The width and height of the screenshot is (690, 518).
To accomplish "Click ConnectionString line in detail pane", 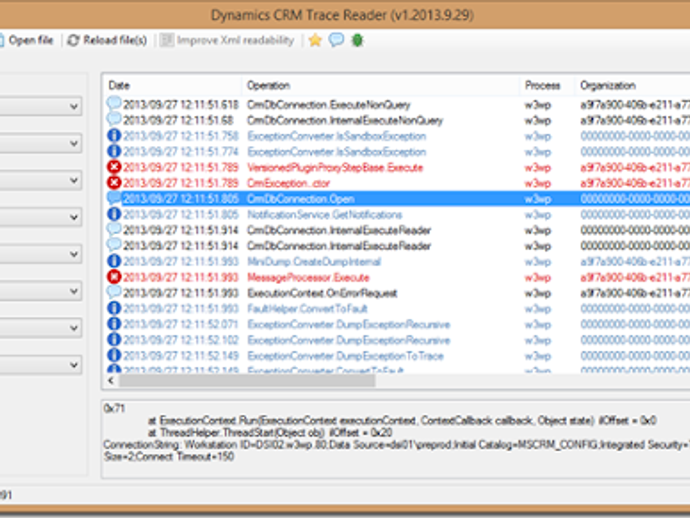I will click(x=396, y=445).
